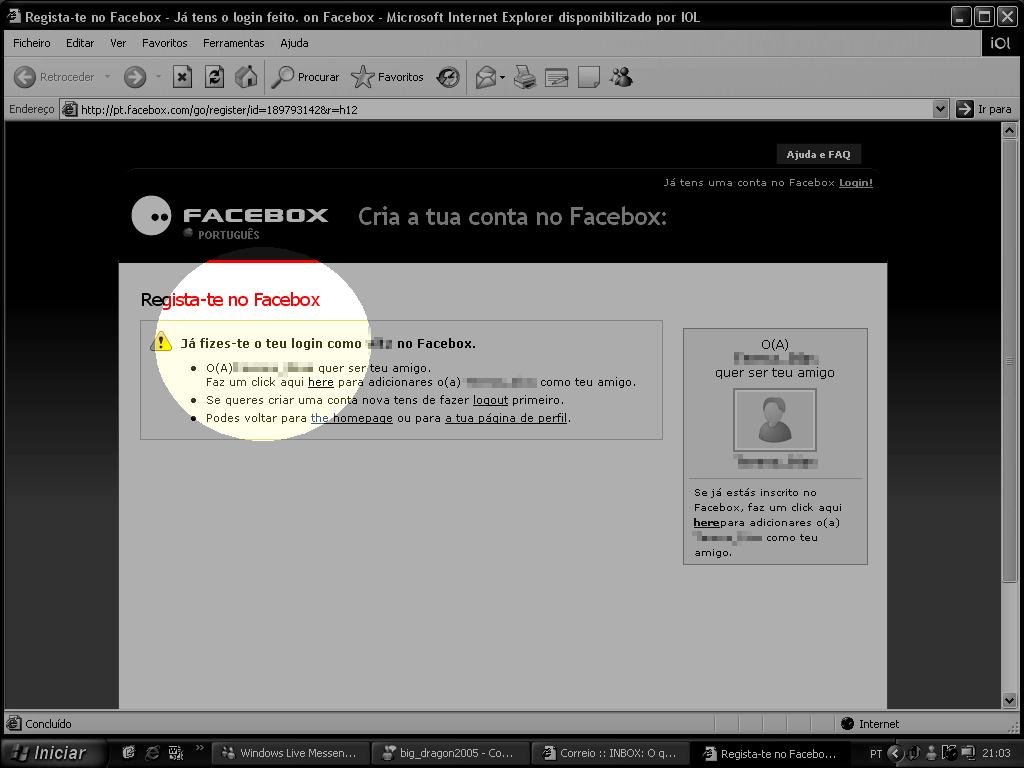Open 'a tua página de perfil' link
The image size is (1024, 768).
click(x=506, y=419)
